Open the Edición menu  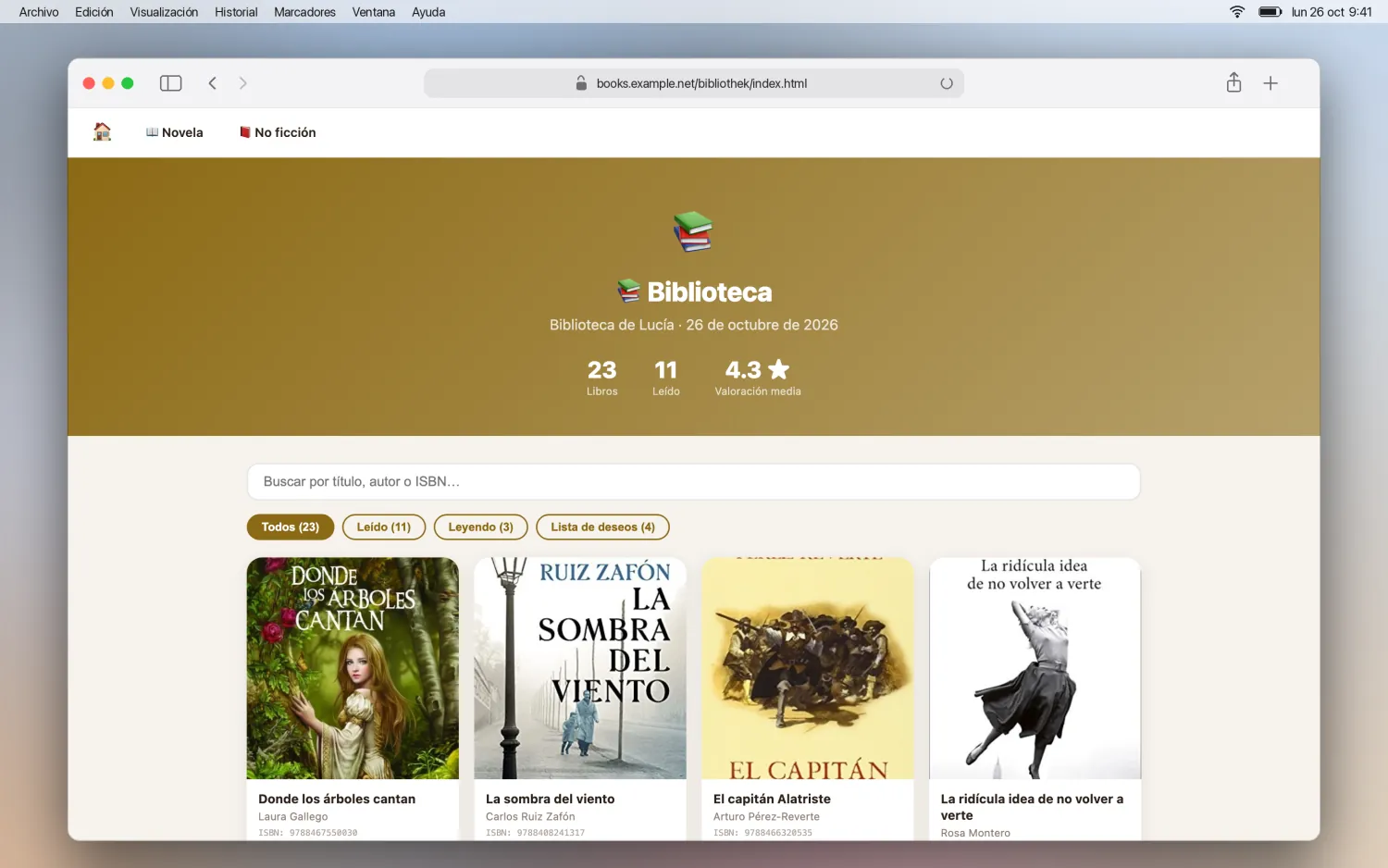tap(94, 12)
